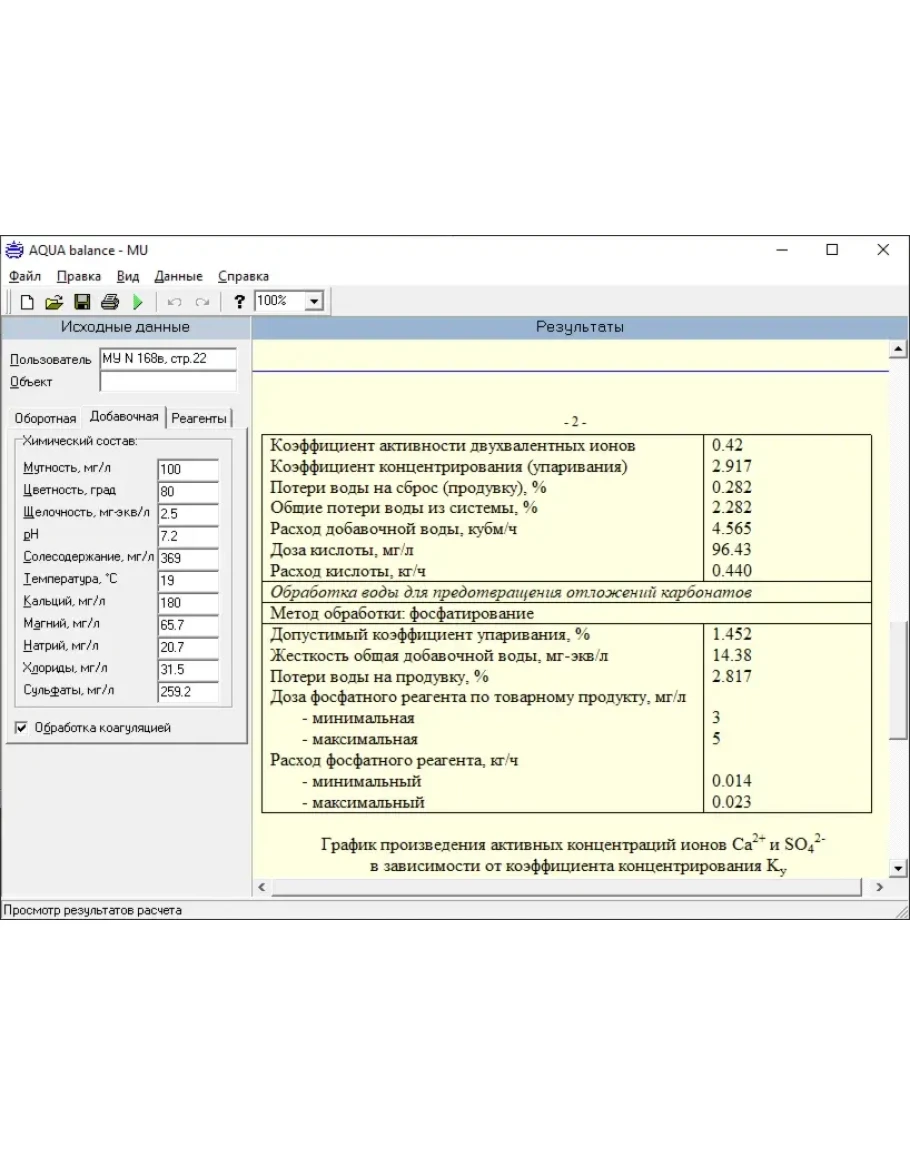Click the horizontal scrollbar right arrow
The height and width of the screenshot is (1155, 910).
coord(879,887)
